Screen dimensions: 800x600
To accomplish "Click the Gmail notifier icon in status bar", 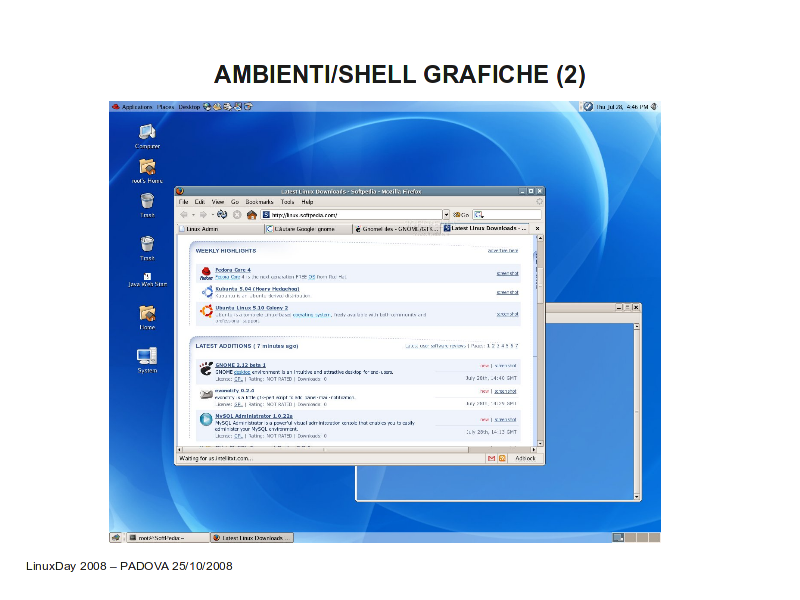I will click(490, 458).
